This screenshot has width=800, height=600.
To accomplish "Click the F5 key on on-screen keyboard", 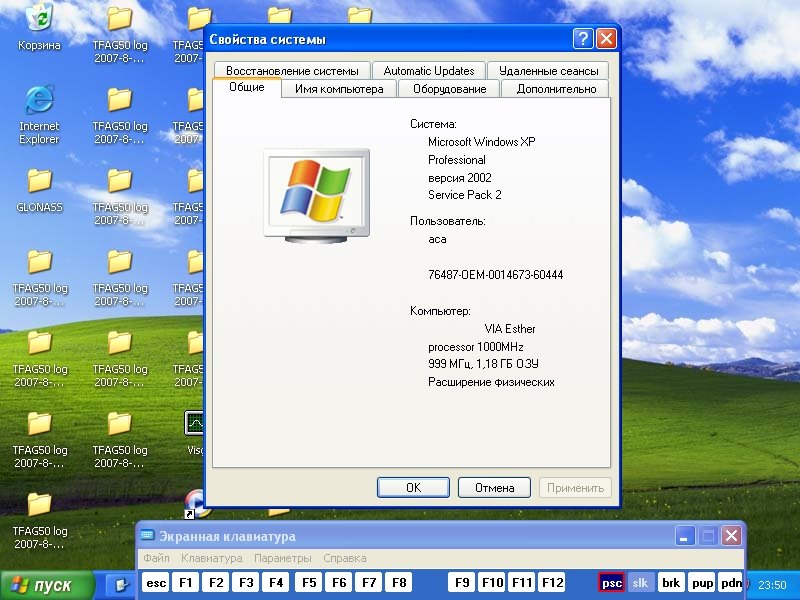I will tap(309, 583).
